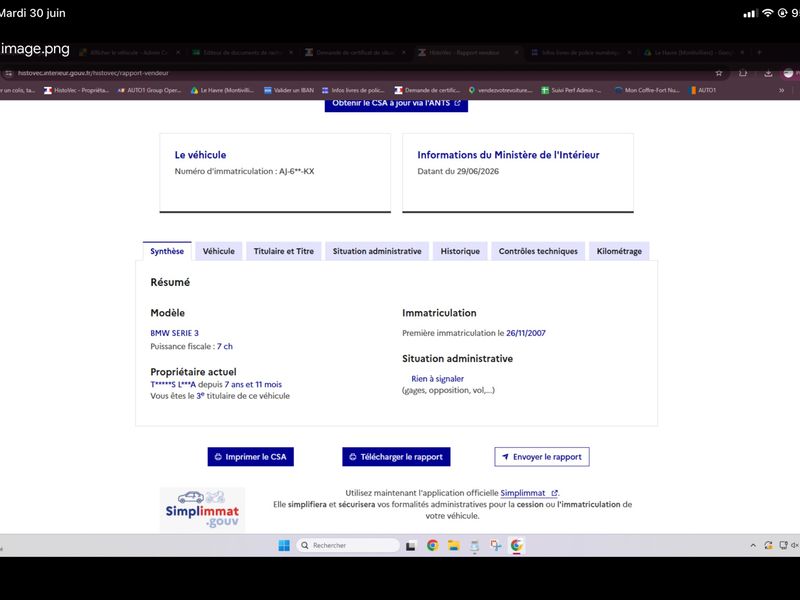Image resolution: width=800 pixels, height=600 pixels.
Task: Open the Le Havre (Montivilli... bookmark
Action: 222,90
